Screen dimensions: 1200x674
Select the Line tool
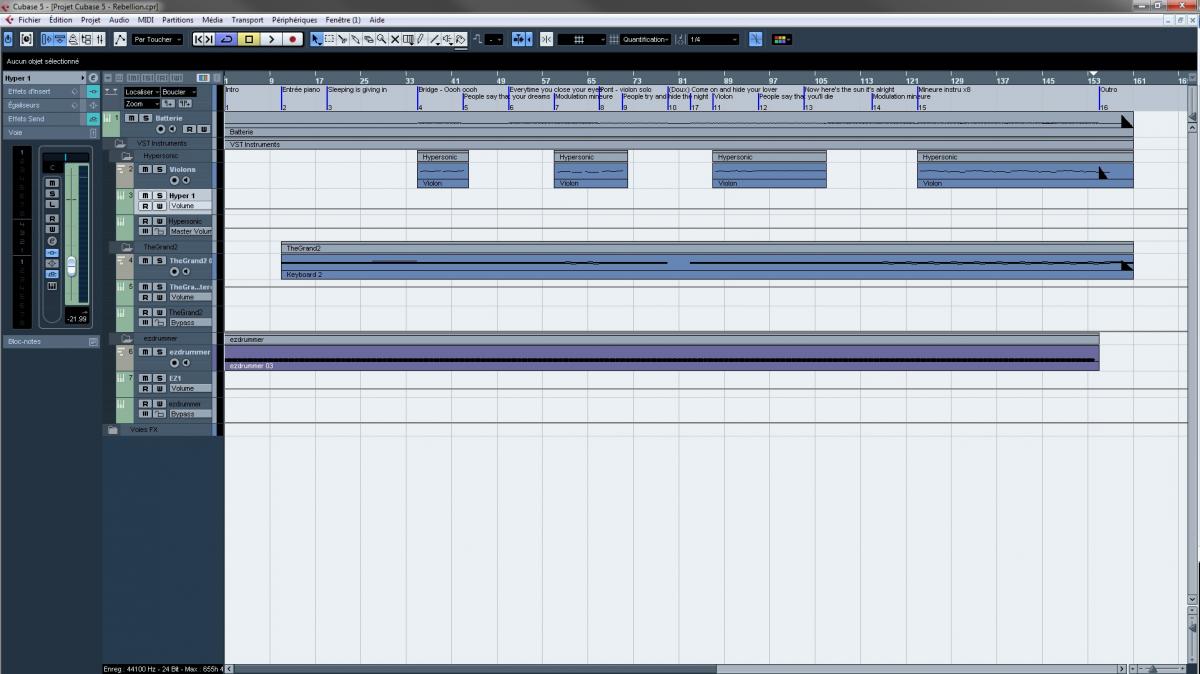435,39
